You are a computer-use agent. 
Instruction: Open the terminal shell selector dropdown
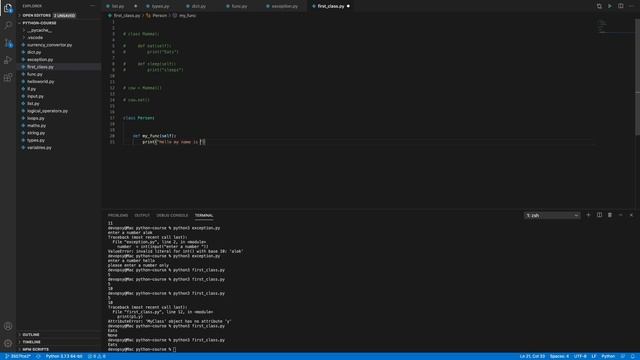click(552, 215)
